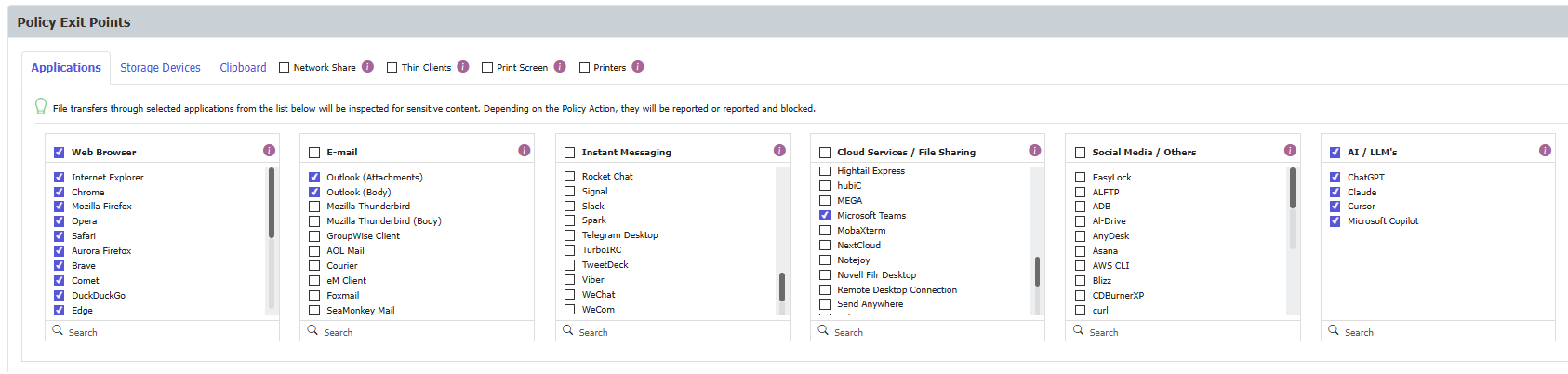Check MEGA cloud service
Viewport: 1568px width, 374px height.
click(825, 200)
